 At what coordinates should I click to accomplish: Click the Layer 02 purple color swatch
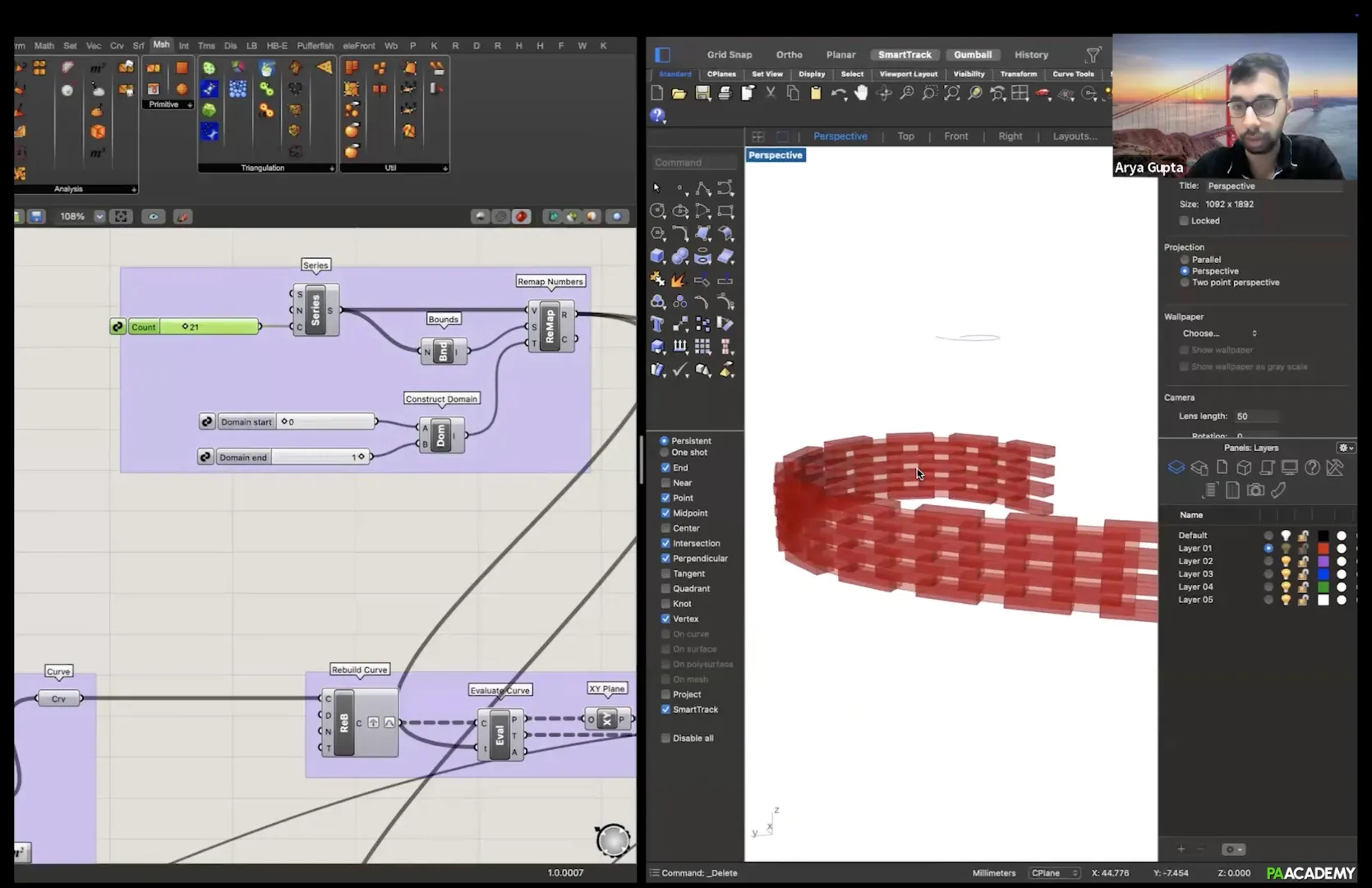click(1323, 561)
